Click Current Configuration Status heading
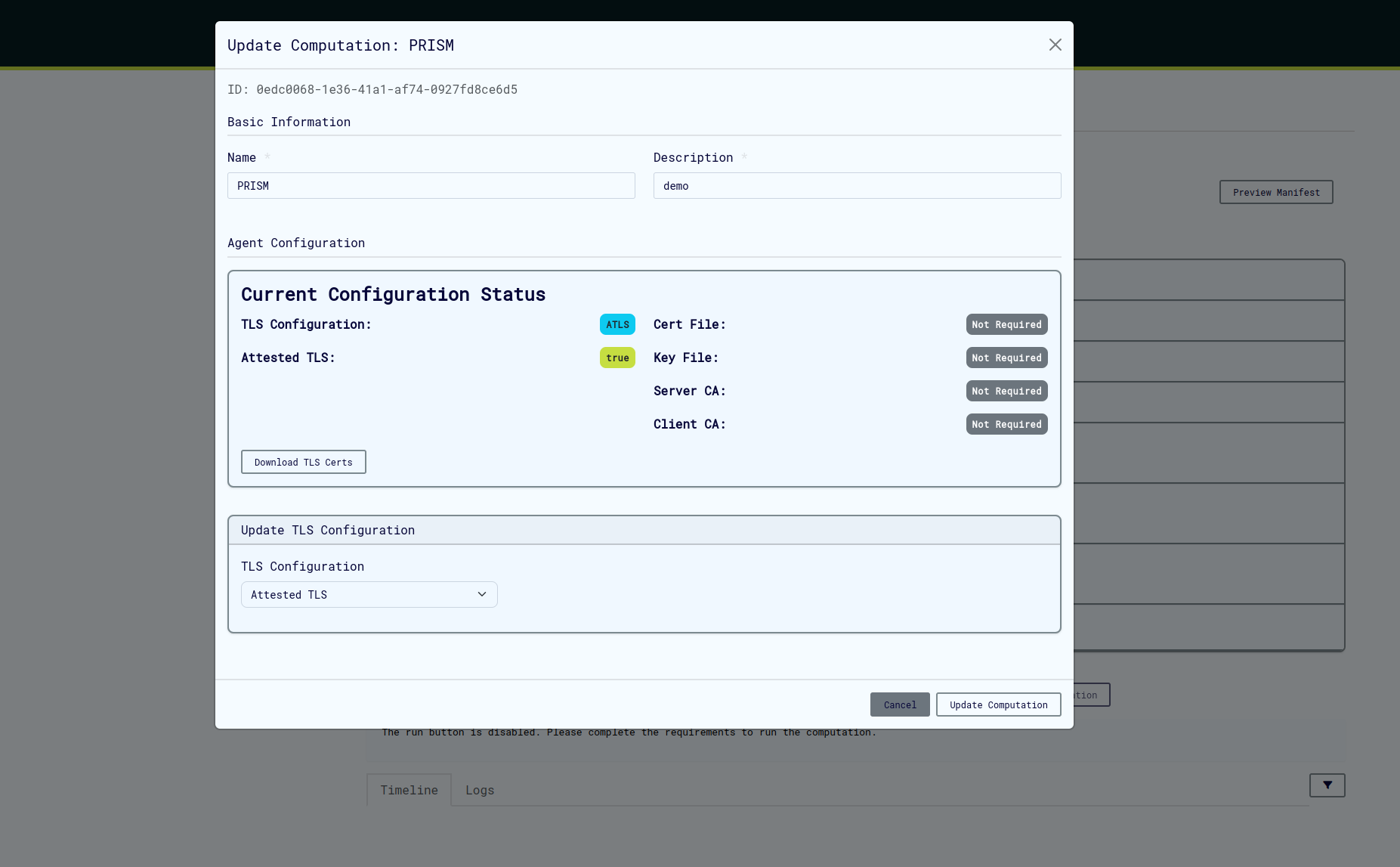 [x=393, y=294]
